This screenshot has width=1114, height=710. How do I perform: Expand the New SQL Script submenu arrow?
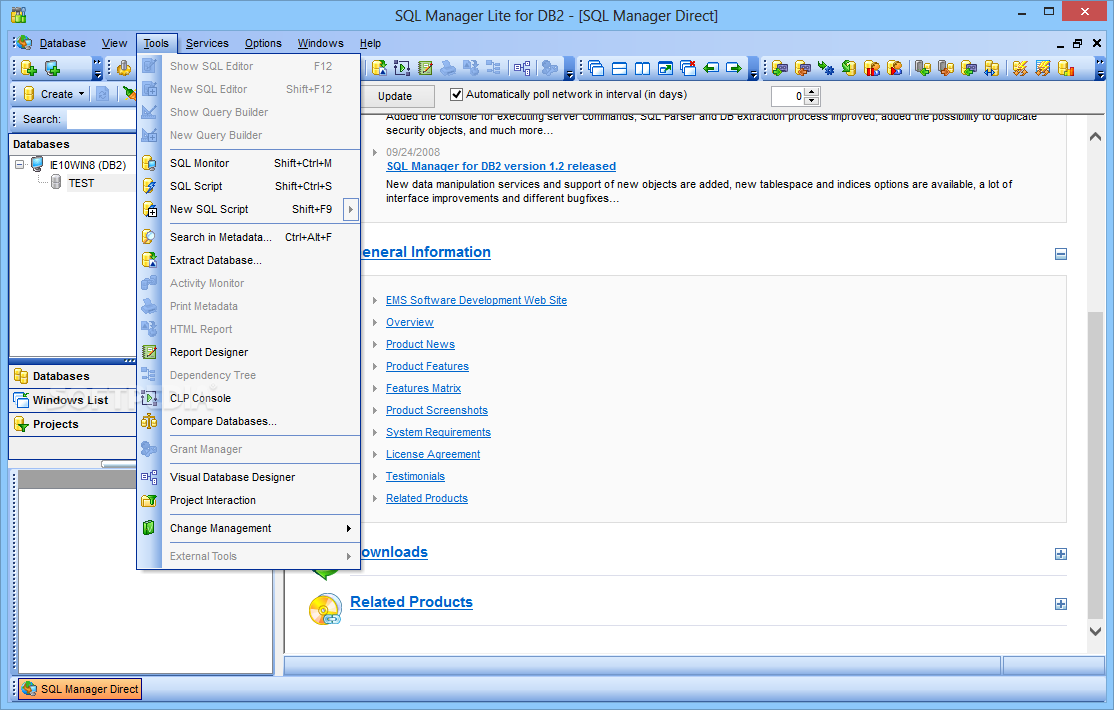point(350,210)
